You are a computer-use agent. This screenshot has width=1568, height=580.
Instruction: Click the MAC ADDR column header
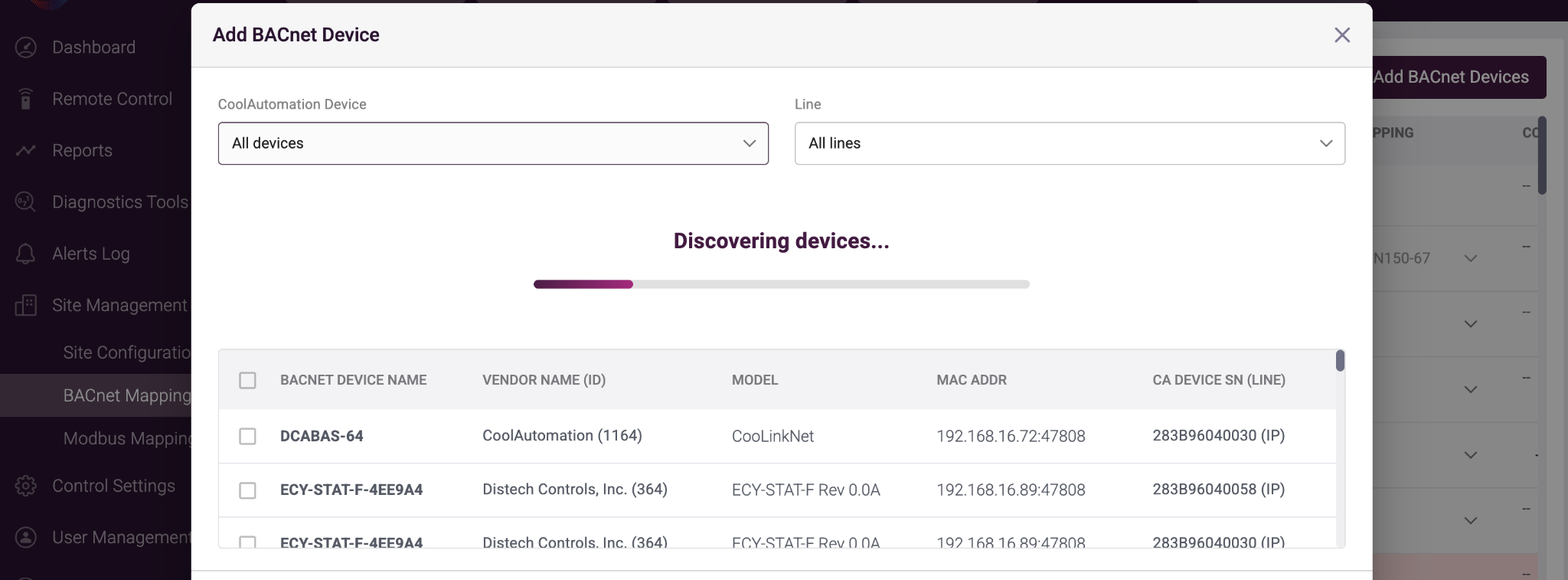tap(972, 380)
